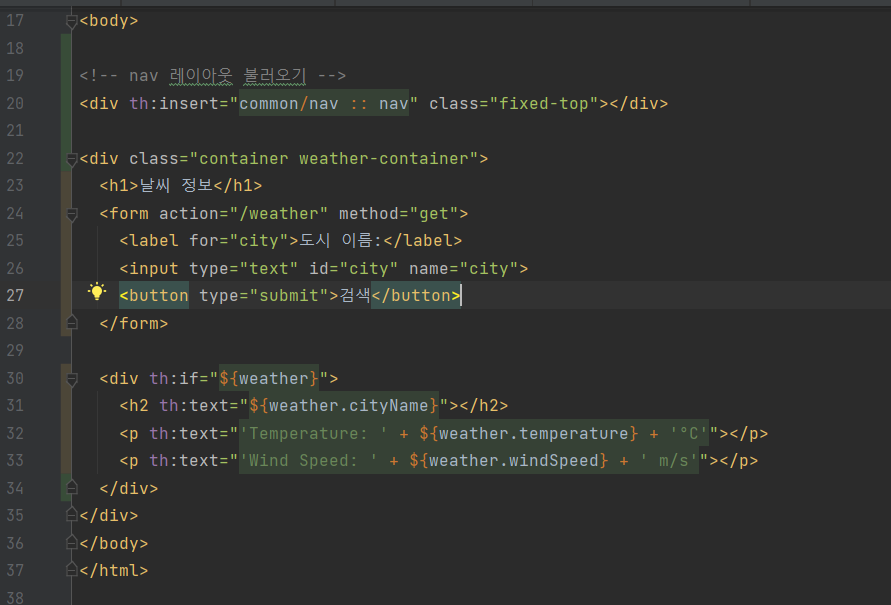Image resolution: width=891 pixels, height=605 pixels.
Task: Click the 'Wind Speed: ' string literal
Action: point(309,461)
